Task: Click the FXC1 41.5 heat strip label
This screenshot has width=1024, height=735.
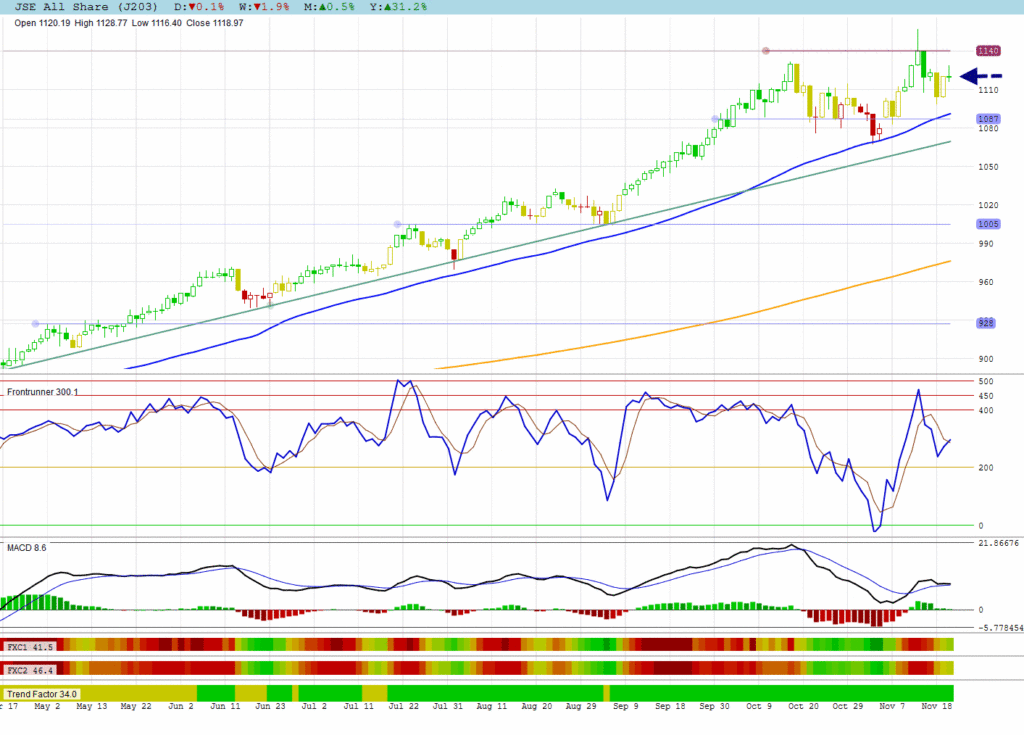Action: point(29,647)
